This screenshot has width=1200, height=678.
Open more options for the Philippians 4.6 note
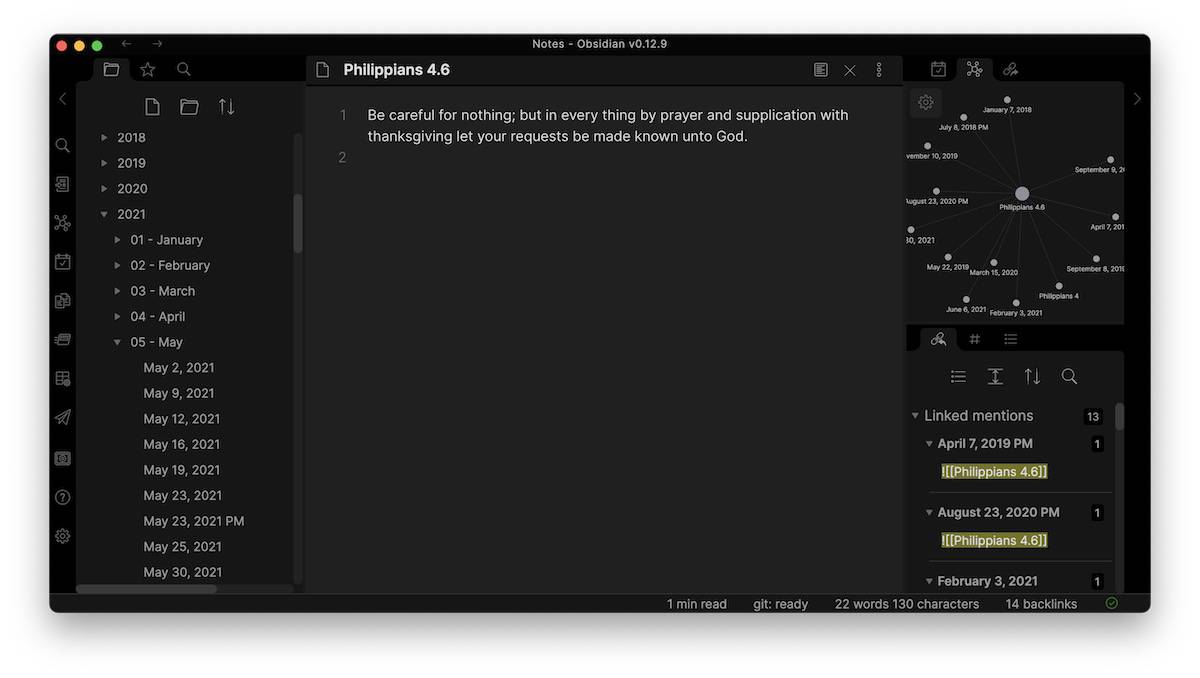(x=879, y=70)
